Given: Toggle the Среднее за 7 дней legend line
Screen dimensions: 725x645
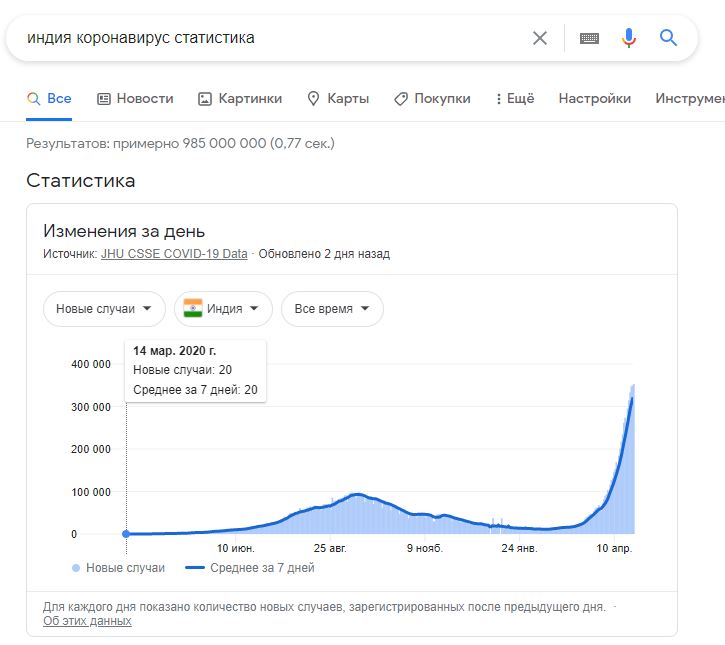Looking at the screenshot, I should [195, 568].
